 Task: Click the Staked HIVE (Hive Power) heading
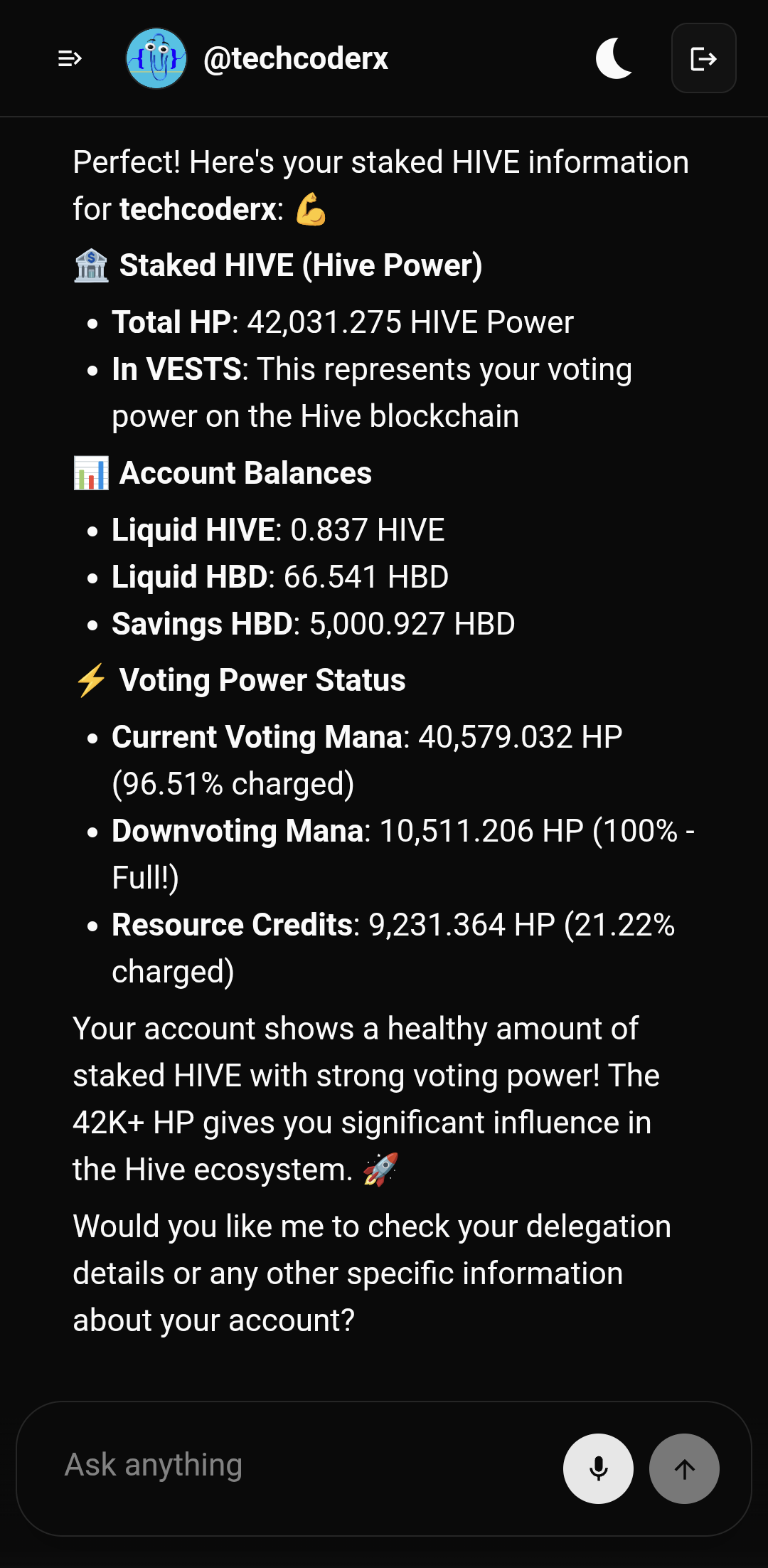301,266
